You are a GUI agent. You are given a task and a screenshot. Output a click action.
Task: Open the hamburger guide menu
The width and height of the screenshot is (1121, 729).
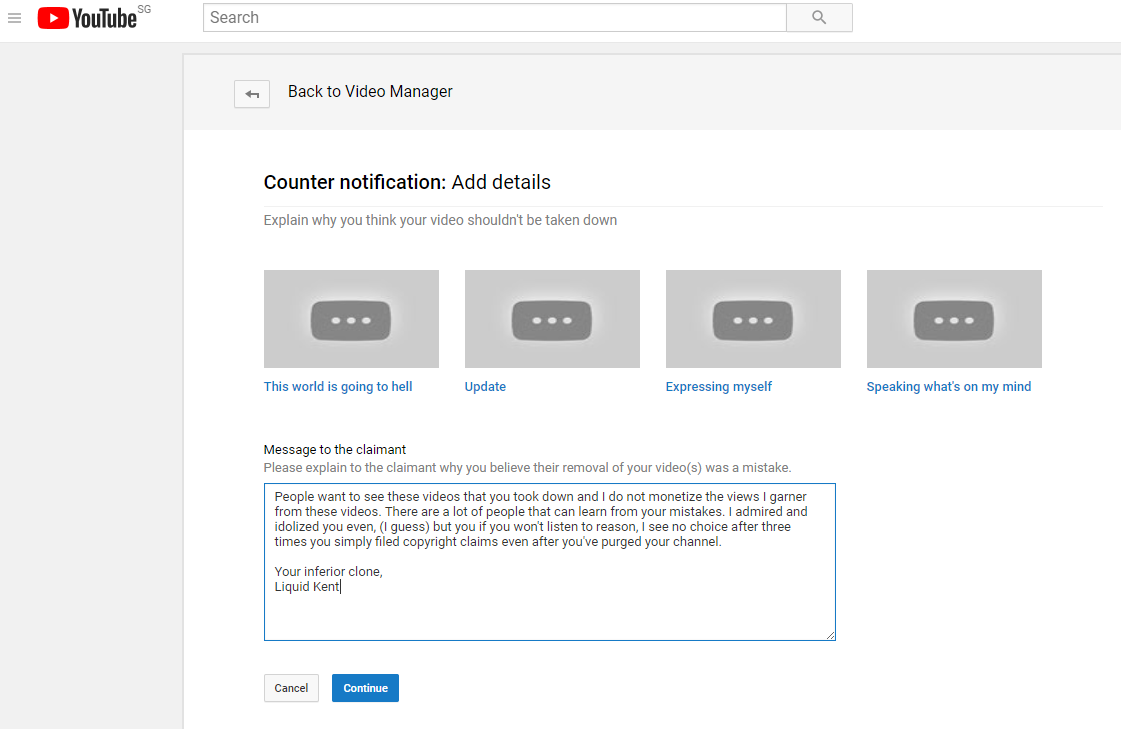[14, 18]
